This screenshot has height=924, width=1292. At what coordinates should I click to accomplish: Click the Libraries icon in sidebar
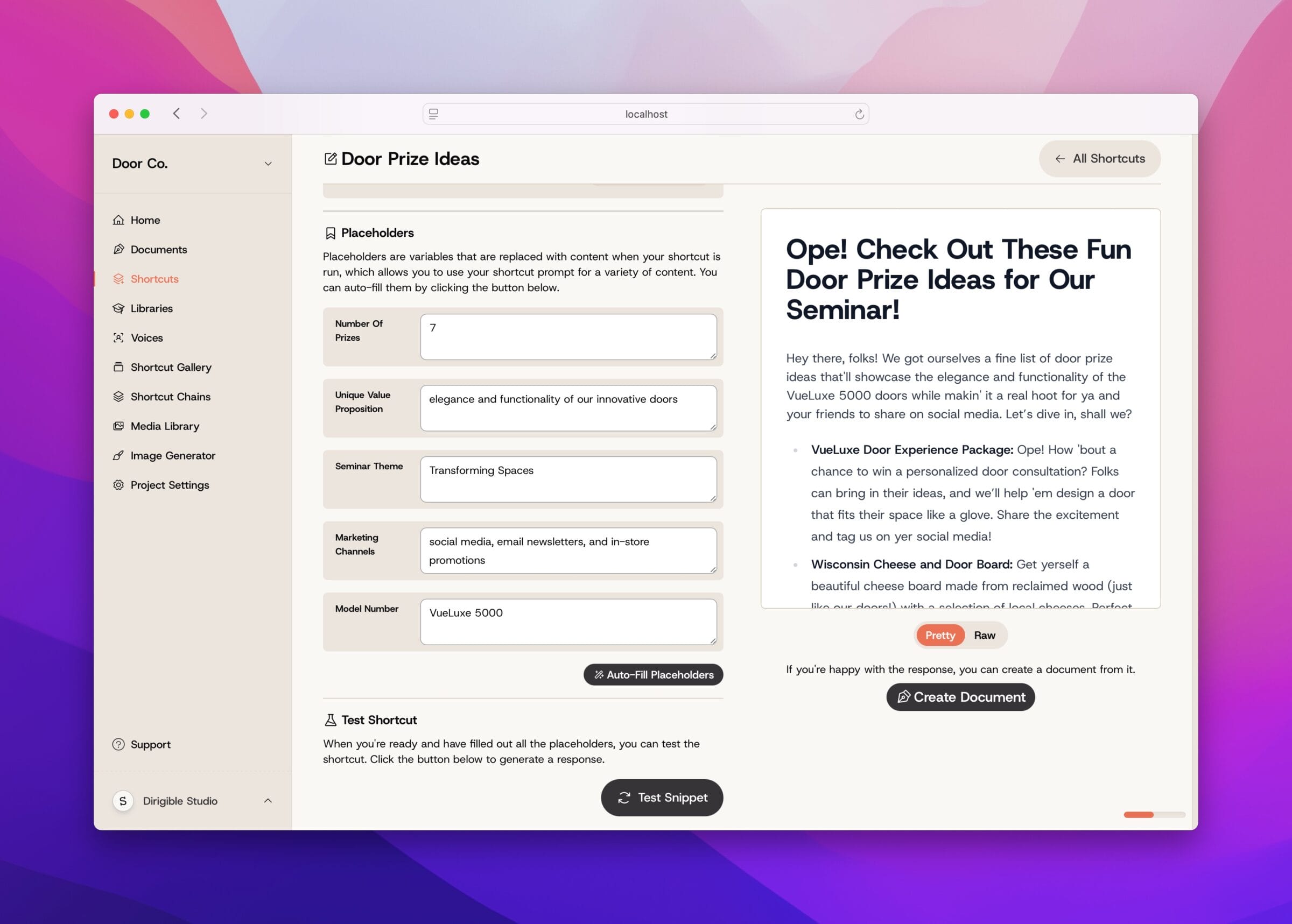pos(120,308)
